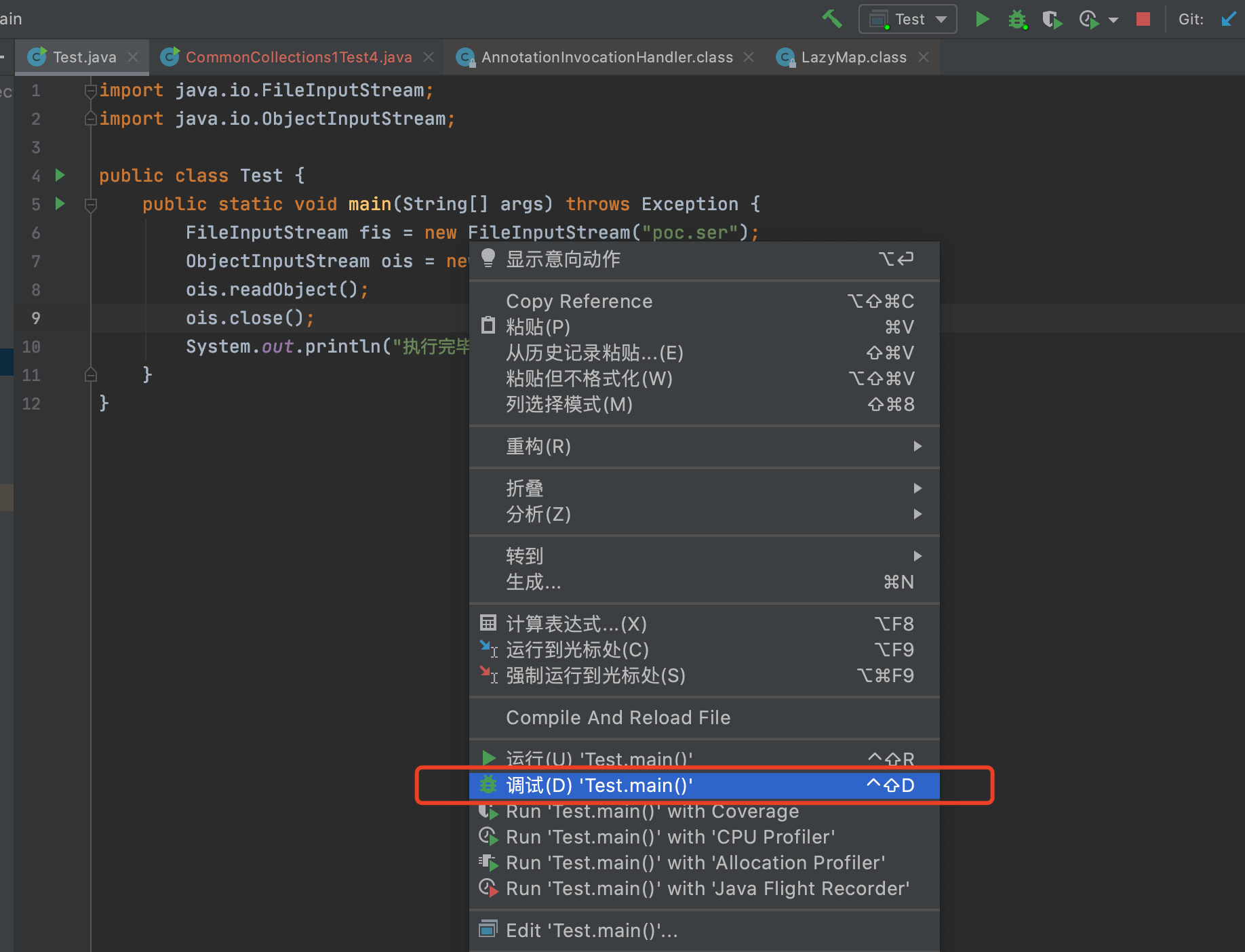Click ois.close(); on line 9
The image size is (1245, 952).
(x=250, y=318)
